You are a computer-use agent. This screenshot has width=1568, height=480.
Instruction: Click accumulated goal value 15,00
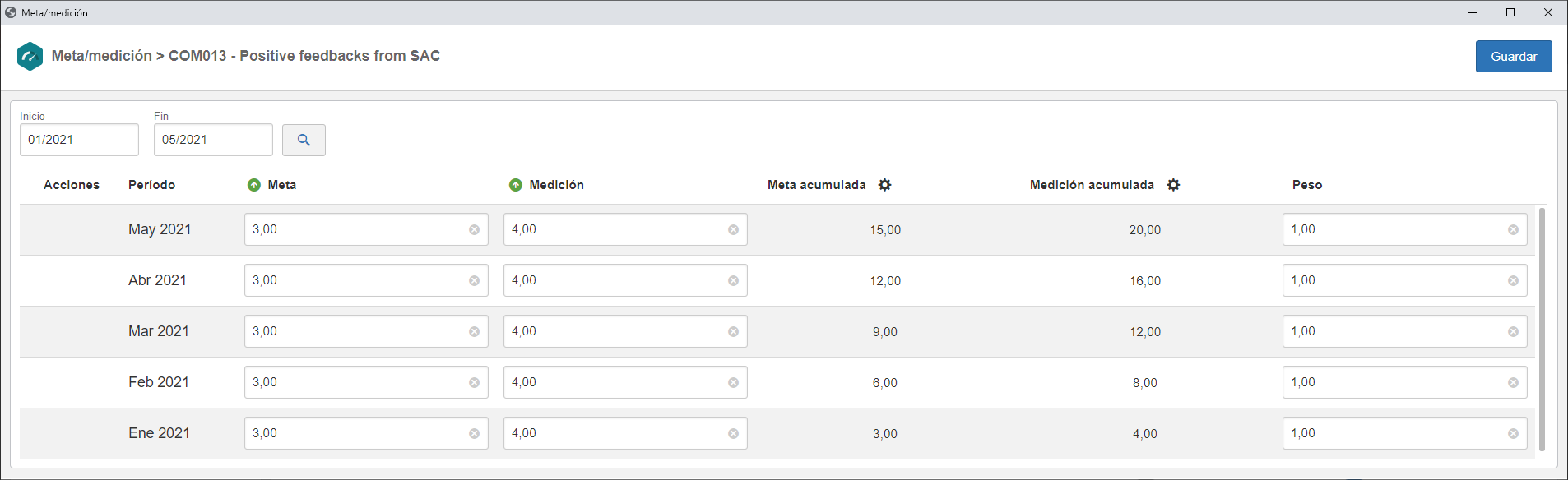point(885,230)
